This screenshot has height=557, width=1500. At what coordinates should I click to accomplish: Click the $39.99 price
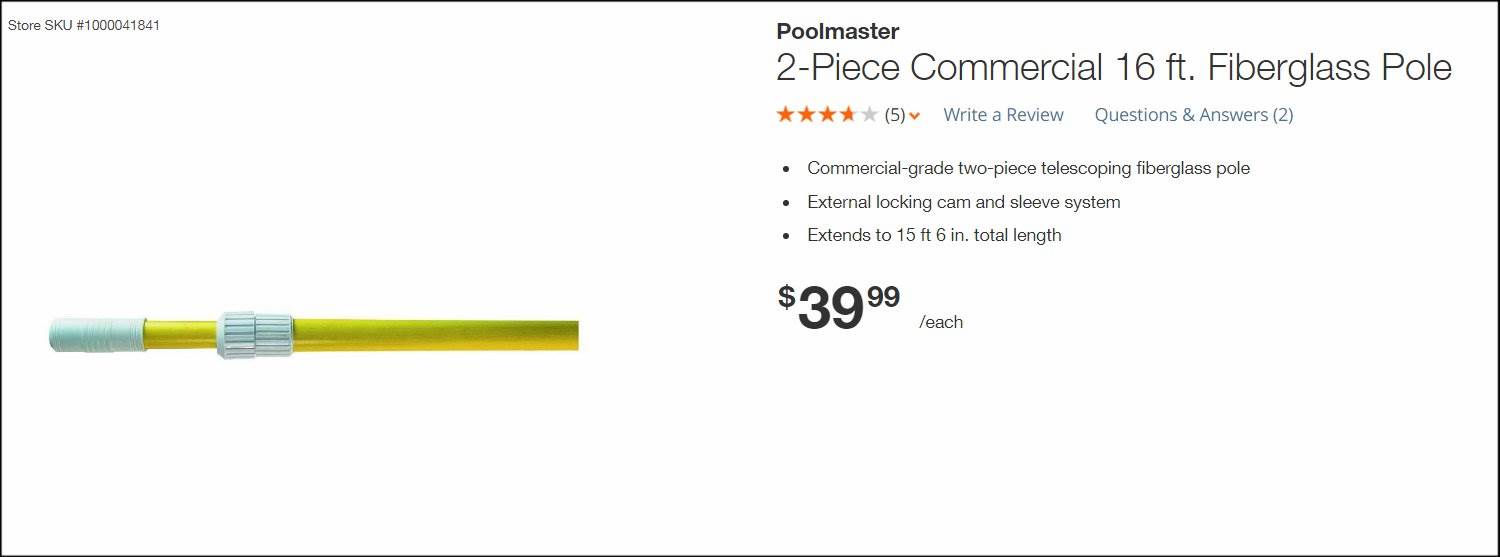pyautogui.click(x=838, y=307)
